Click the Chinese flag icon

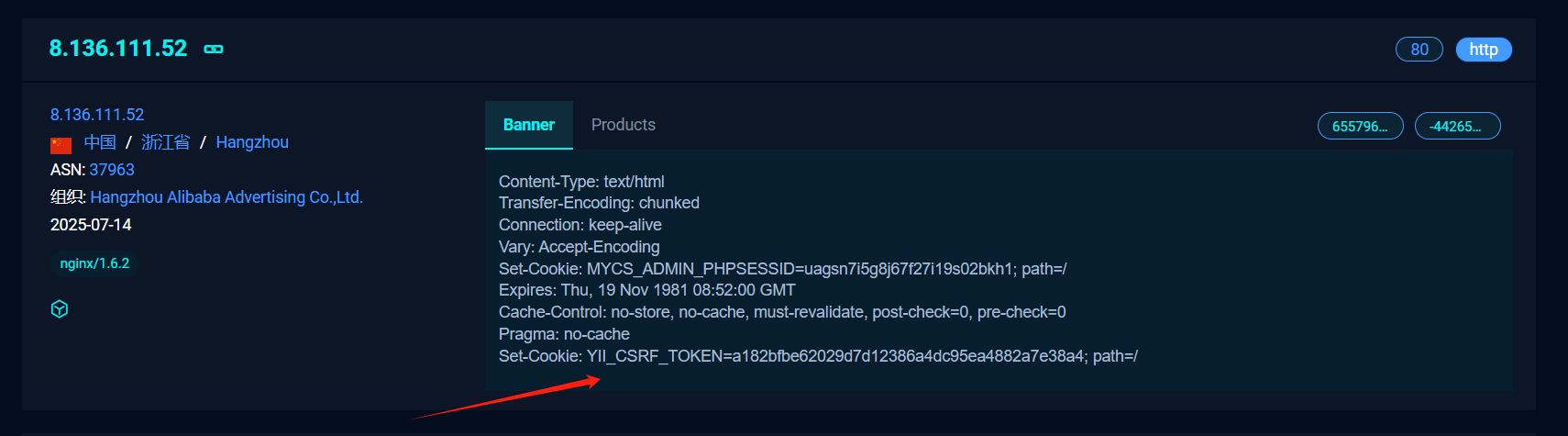point(61,145)
